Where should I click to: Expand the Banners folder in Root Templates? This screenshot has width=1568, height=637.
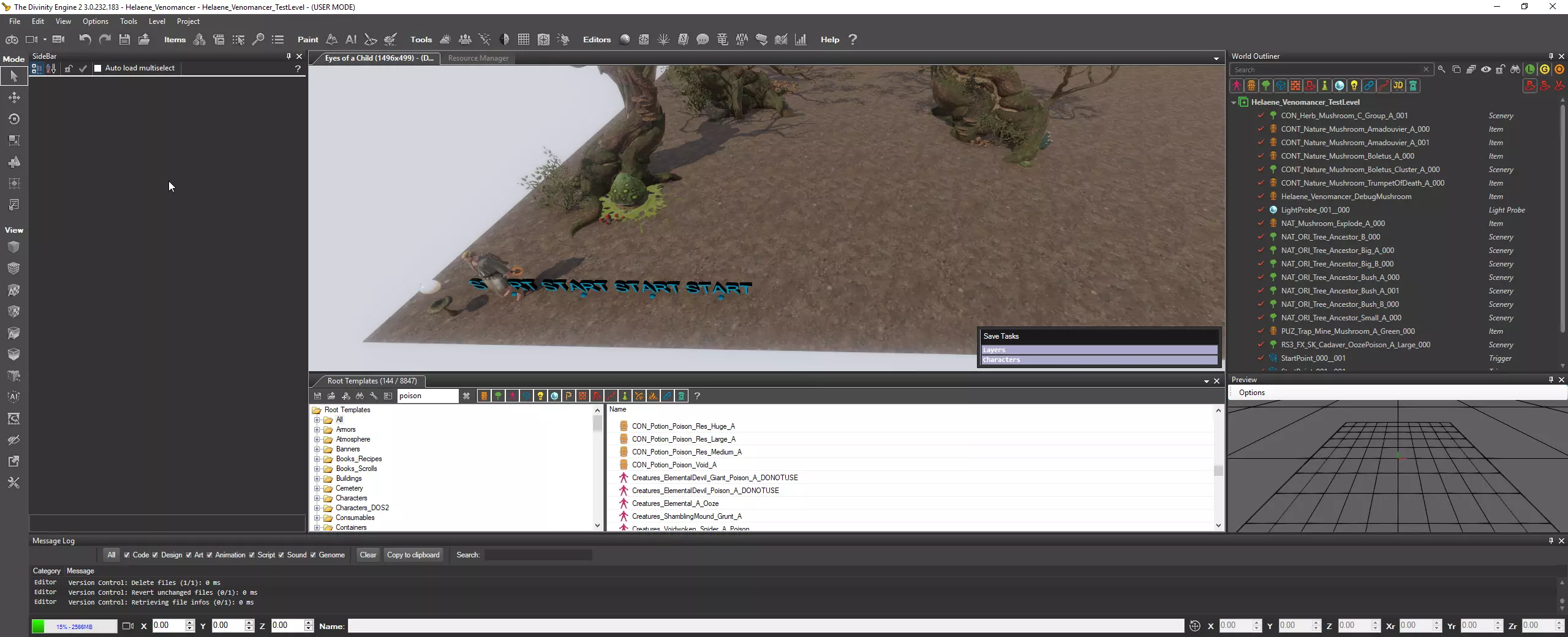coord(317,449)
